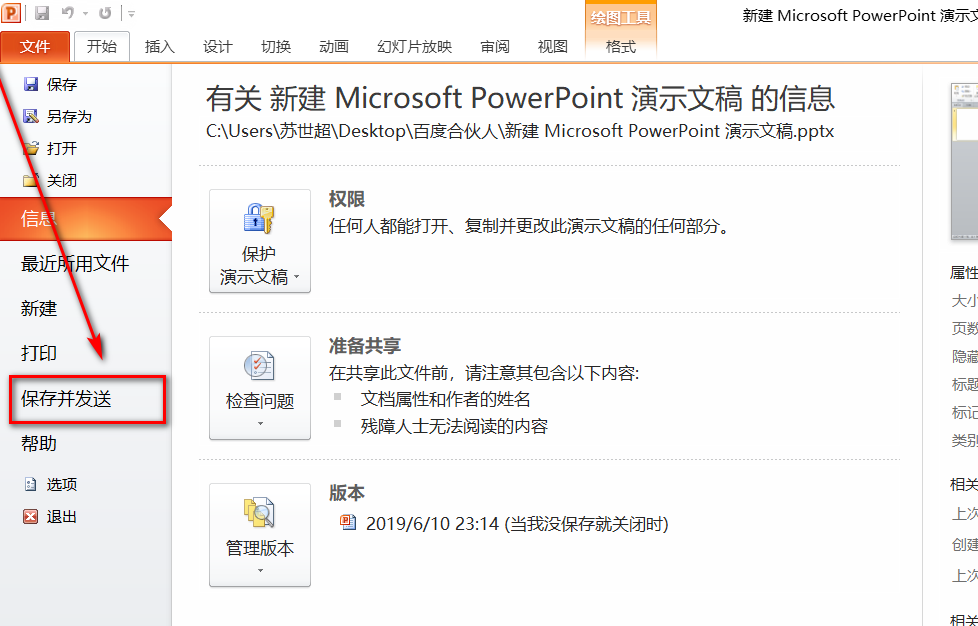The image size is (978, 626).
Task: Click the 选项 icon in the file menu
Action: [31, 484]
